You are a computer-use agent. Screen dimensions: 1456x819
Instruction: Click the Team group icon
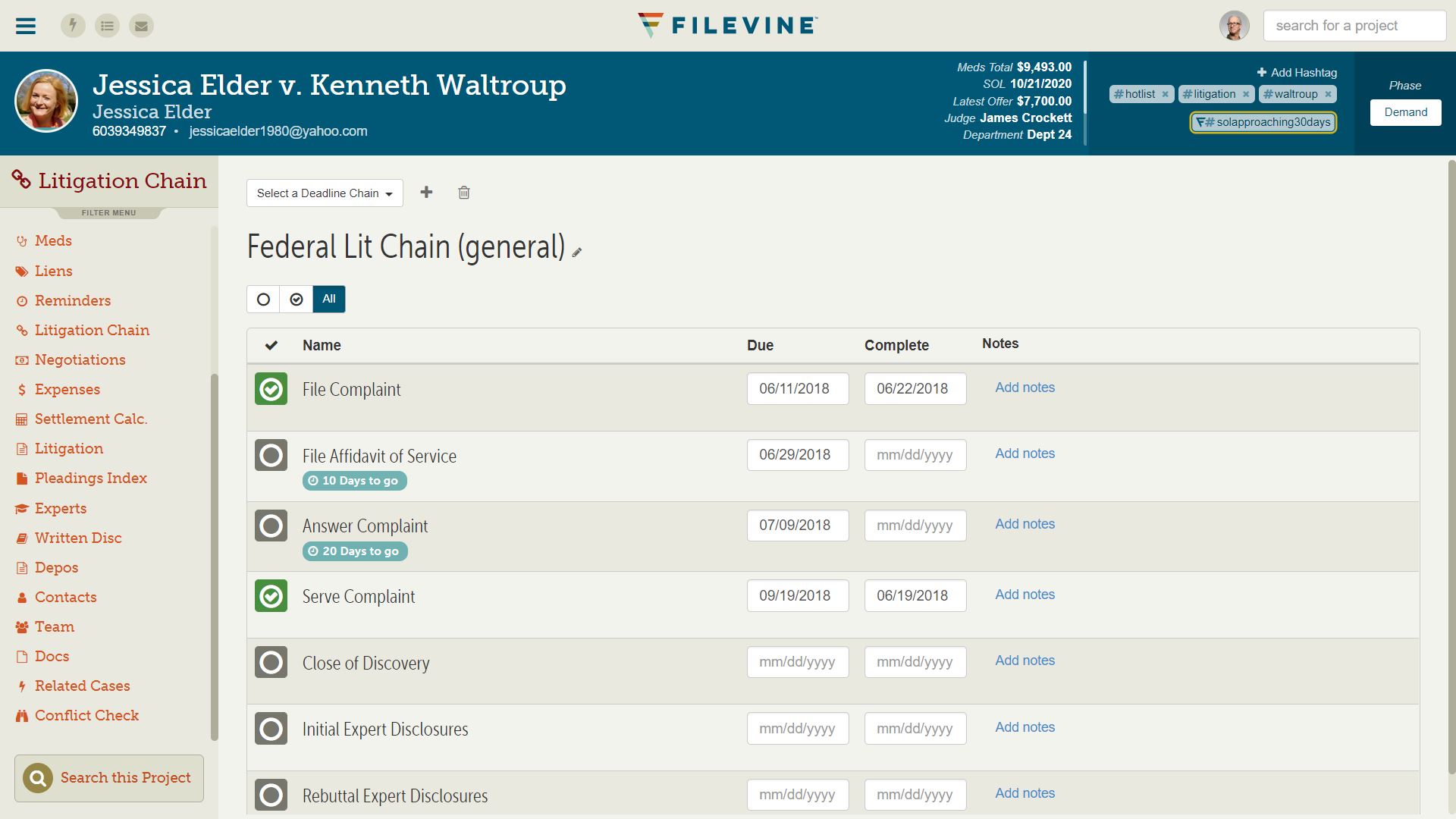coord(22,627)
